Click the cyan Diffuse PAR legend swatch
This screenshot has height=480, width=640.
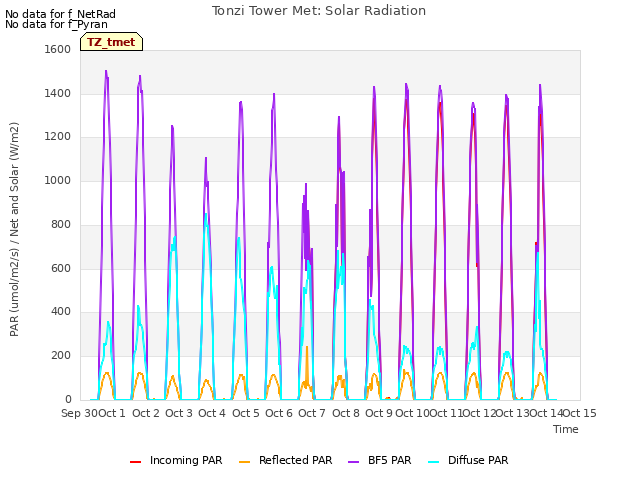point(434,462)
